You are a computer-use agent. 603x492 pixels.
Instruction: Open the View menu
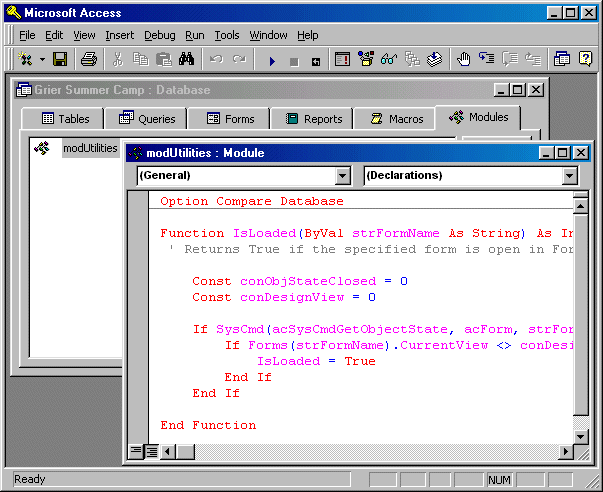tap(84, 35)
